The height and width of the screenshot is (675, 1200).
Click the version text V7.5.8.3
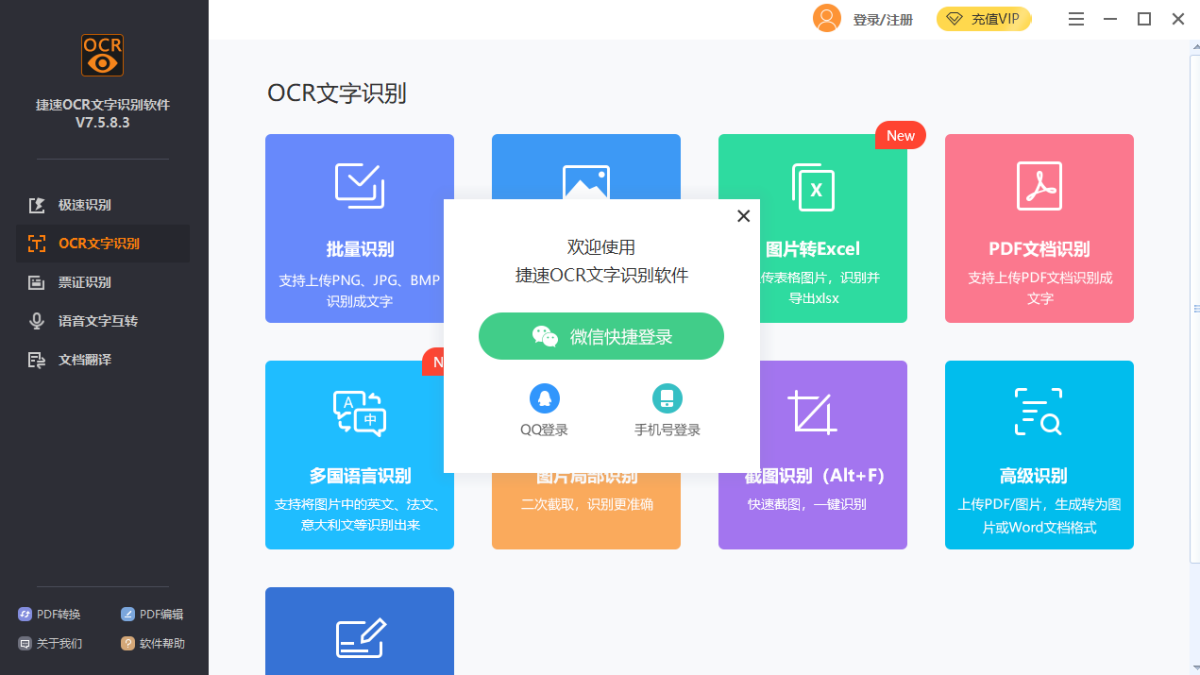[x=102, y=123]
